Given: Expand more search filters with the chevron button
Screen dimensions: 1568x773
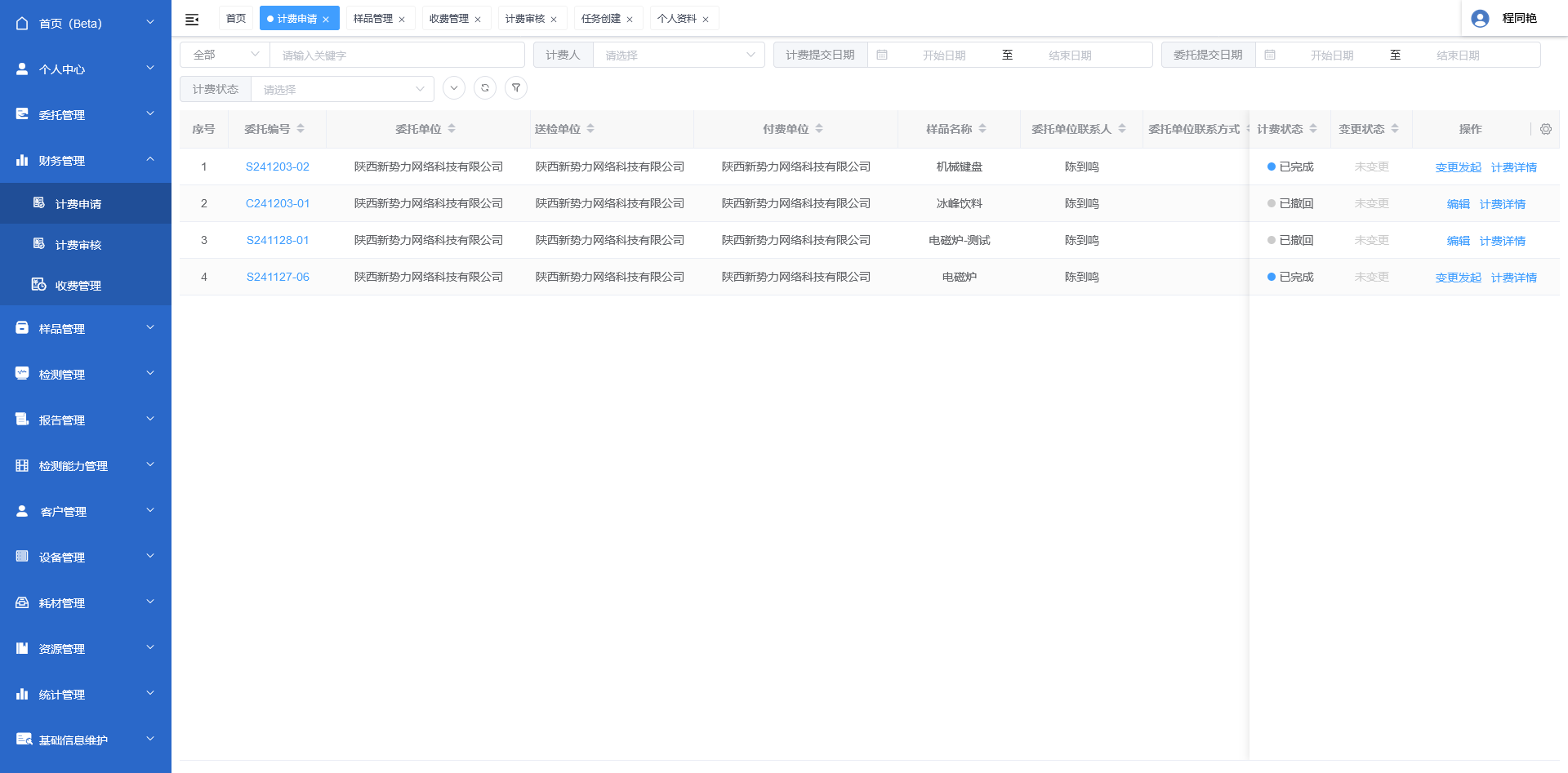Looking at the screenshot, I should point(454,88).
